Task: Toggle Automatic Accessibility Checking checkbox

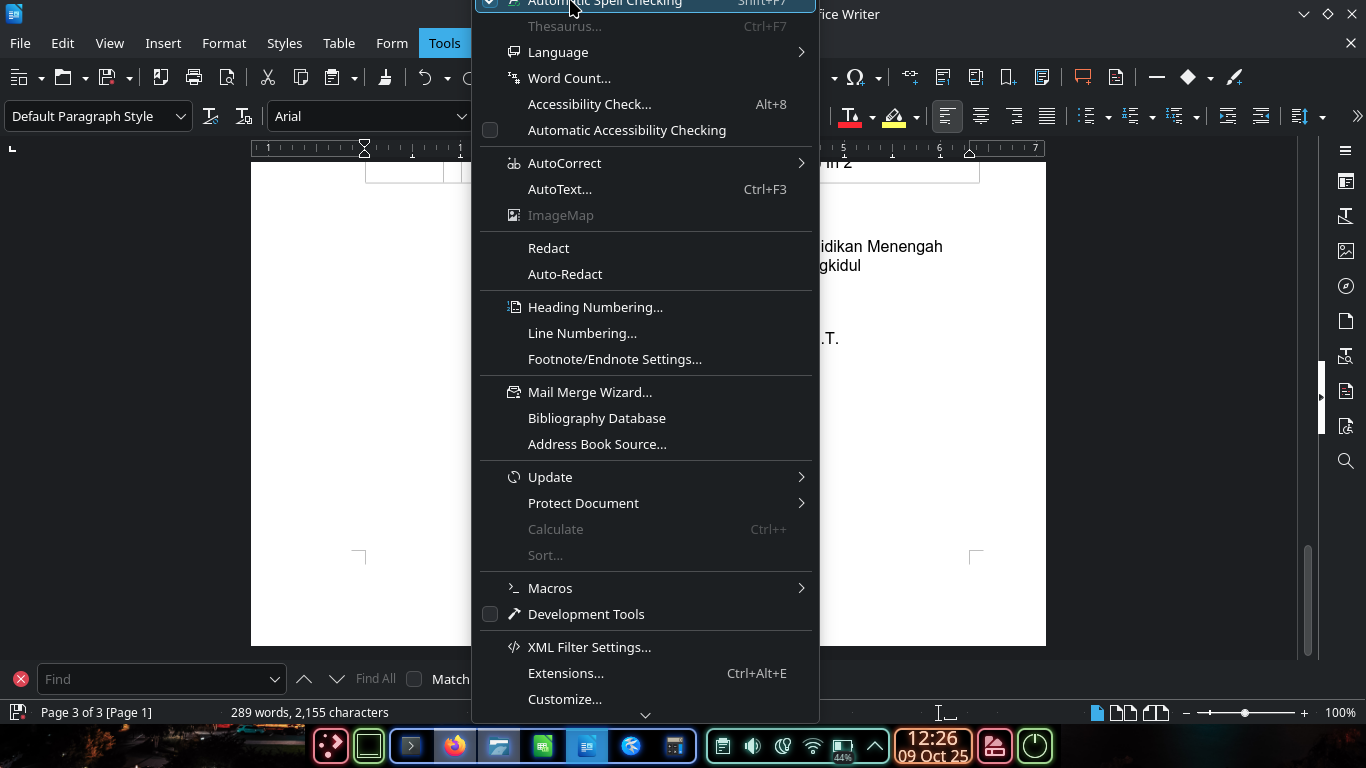Action: (490, 130)
